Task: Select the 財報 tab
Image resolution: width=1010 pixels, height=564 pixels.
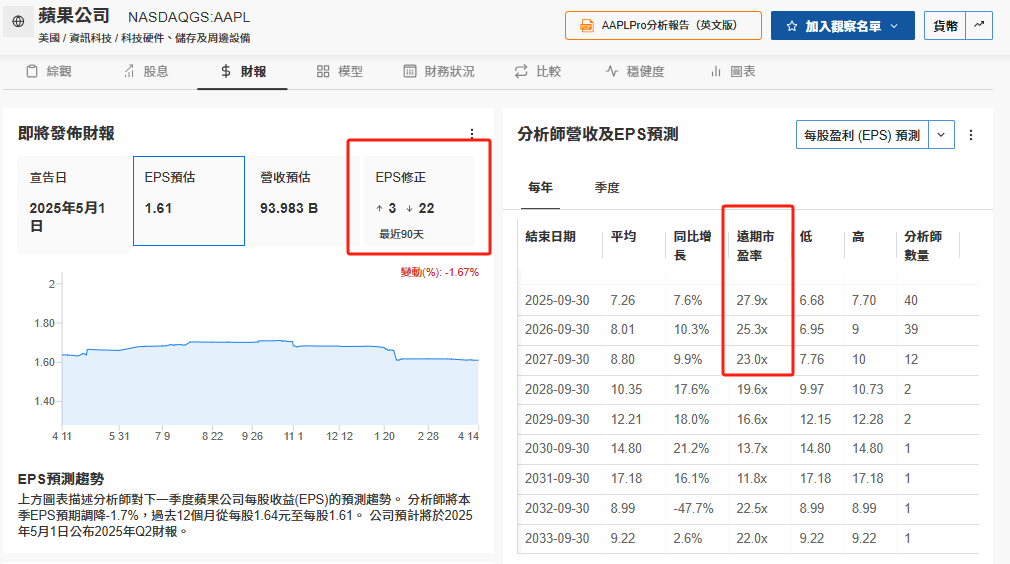Action: pos(243,71)
